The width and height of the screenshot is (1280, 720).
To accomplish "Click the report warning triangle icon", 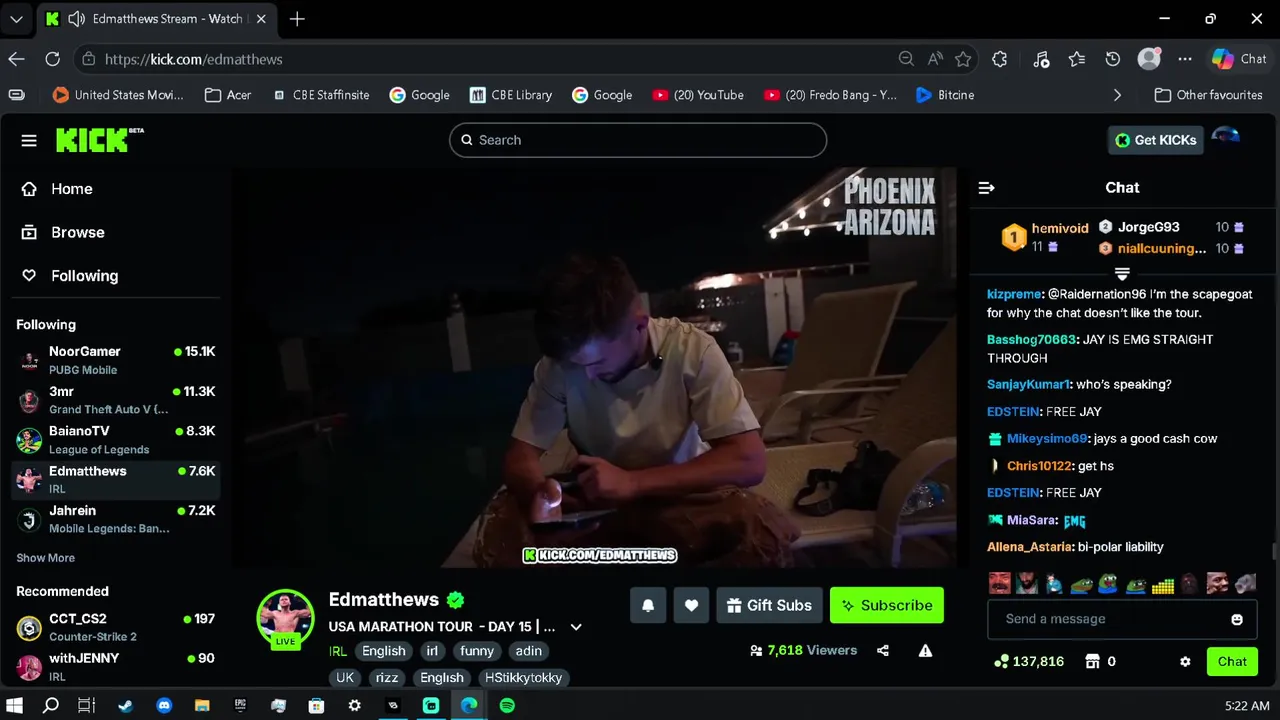I will [x=926, y=650].
